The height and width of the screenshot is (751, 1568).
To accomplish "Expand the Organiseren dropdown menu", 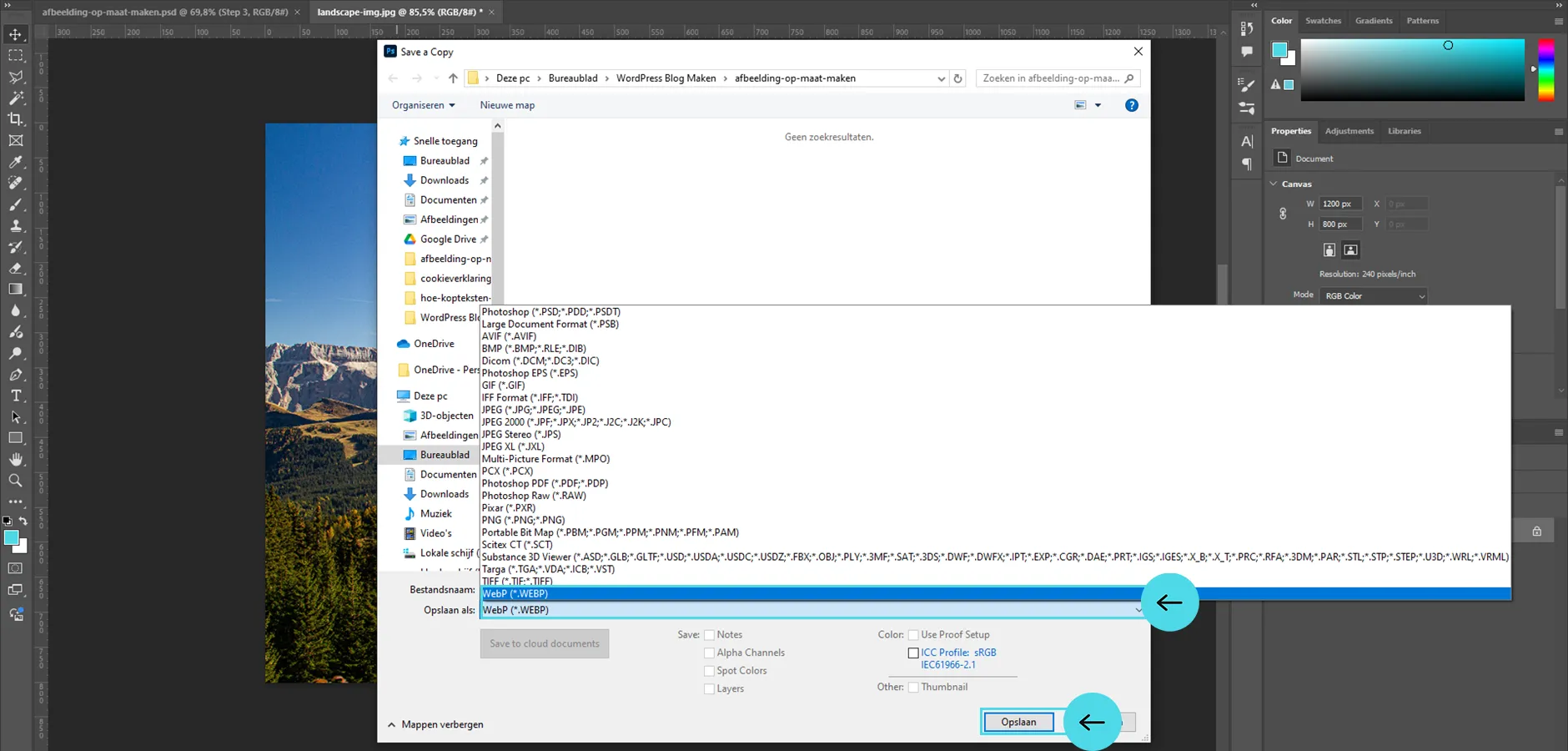I will pyautogui.click(x=423, y=105).
